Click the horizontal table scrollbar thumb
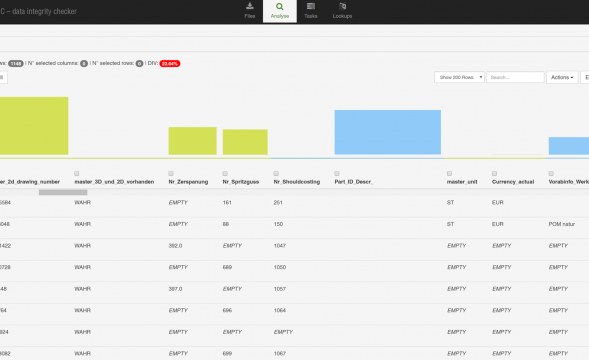The image size is (589, 360). tap(63, 192)
